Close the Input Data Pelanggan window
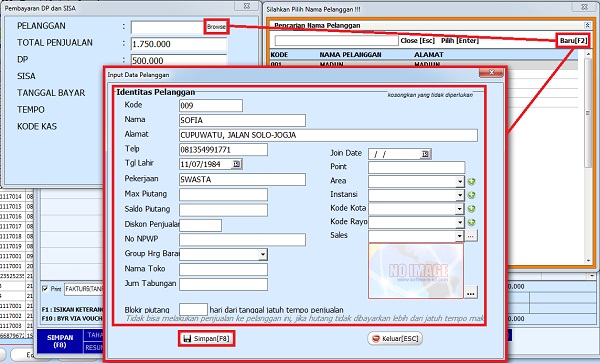 tap(491, 72)
